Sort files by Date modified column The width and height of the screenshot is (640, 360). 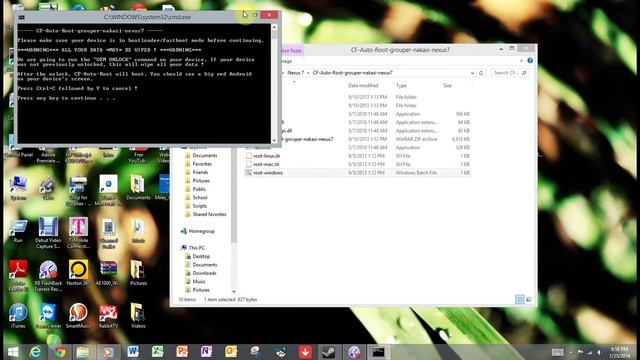click(x=363, y=85)
